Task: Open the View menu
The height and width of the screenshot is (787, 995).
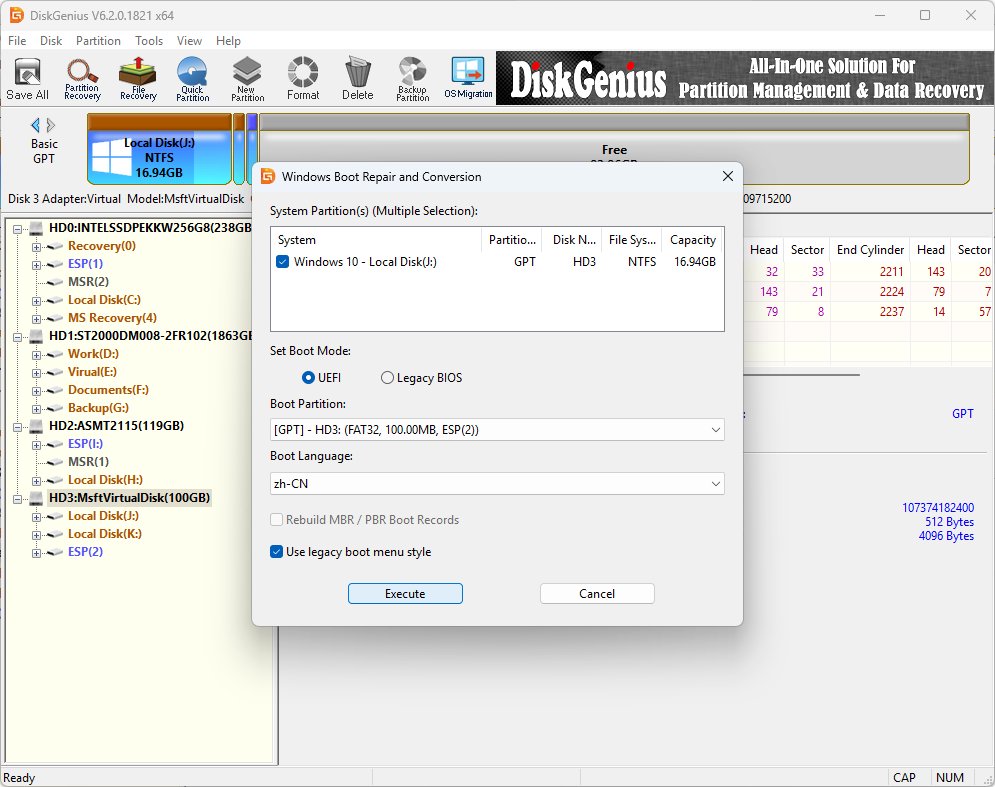Action: [x=189, y=41]
